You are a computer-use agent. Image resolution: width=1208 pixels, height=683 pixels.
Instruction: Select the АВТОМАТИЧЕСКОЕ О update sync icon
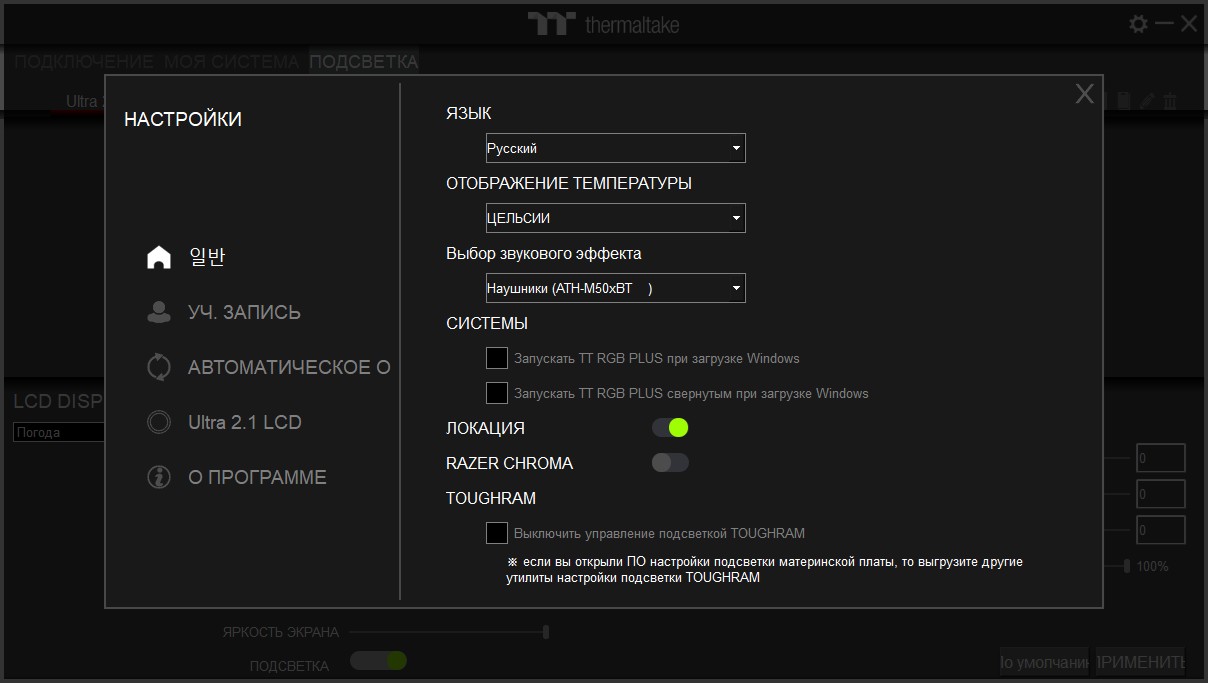(158, 367)
